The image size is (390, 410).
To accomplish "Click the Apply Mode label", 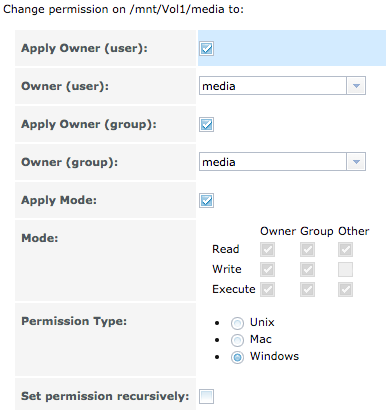I will click(59, 200).
